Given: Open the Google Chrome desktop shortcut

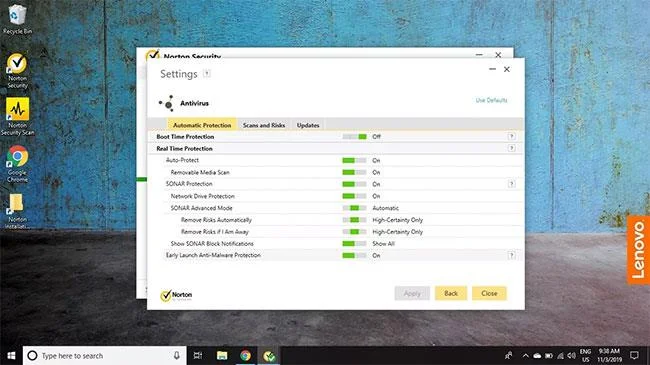Looking at the screenshot, I should click(17, 164).
